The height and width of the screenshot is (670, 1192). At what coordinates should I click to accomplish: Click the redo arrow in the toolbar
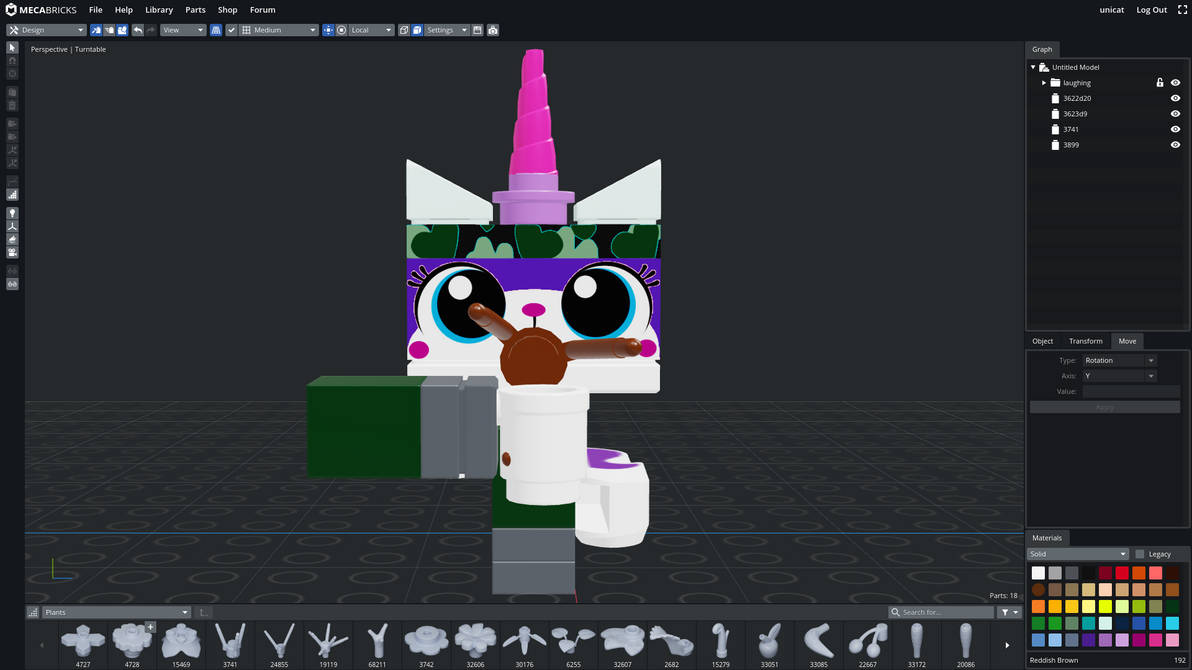151,30
